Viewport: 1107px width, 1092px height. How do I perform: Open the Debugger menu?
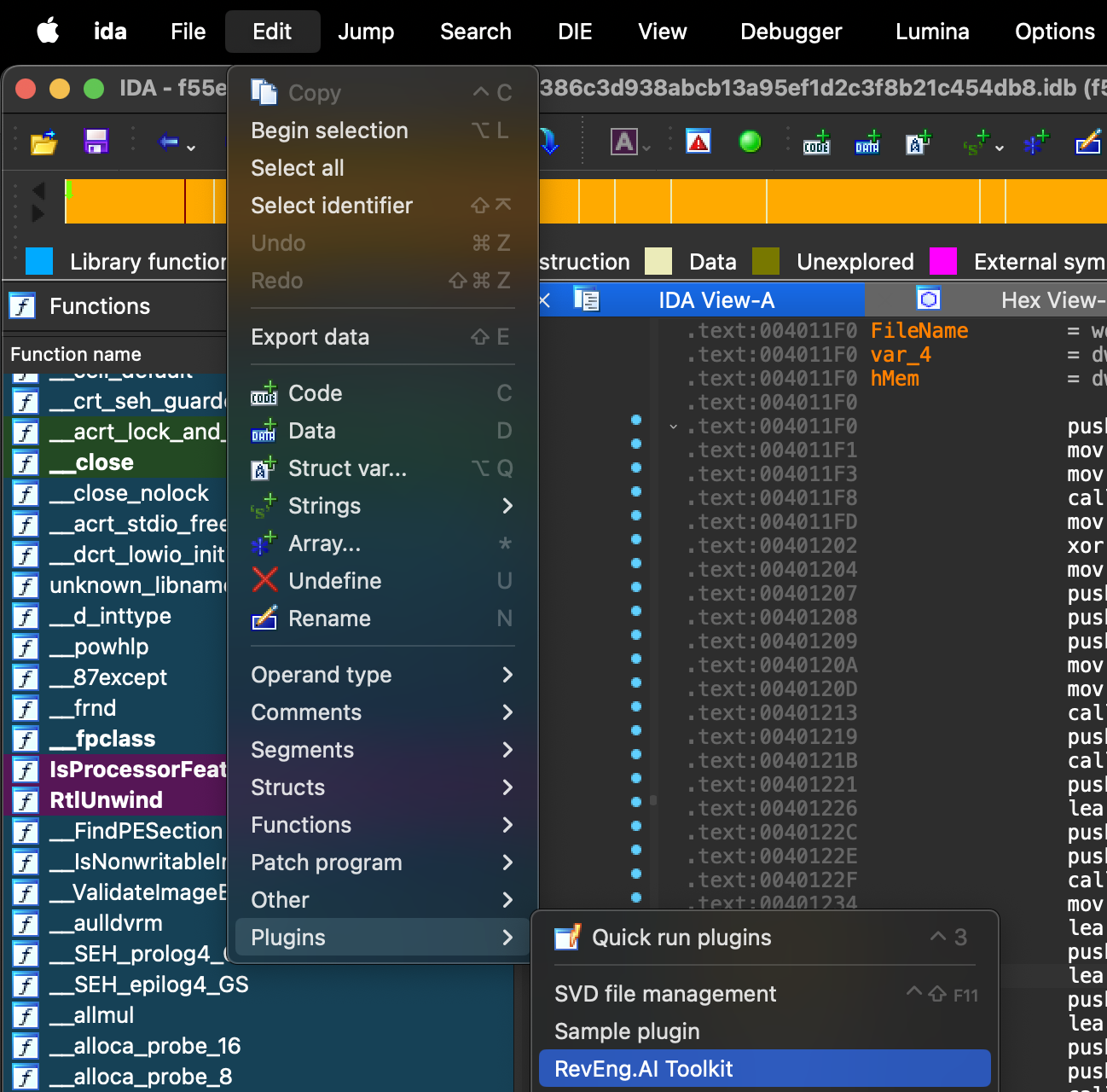click(791, 32)
